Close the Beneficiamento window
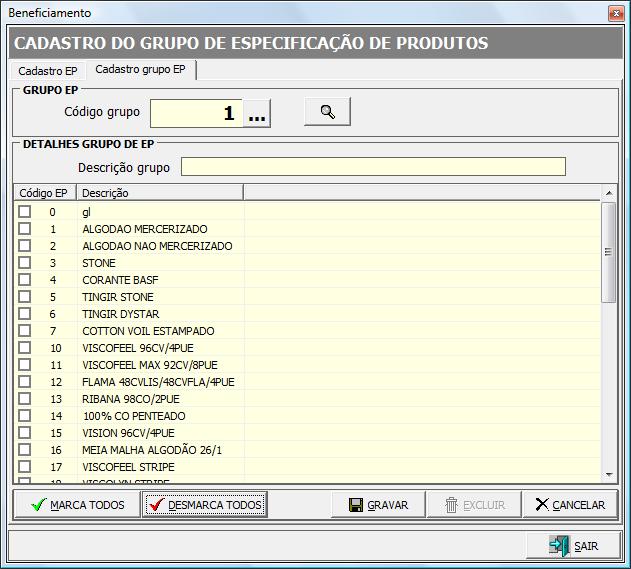The image size is (631, 569). [x=612, y=13]
